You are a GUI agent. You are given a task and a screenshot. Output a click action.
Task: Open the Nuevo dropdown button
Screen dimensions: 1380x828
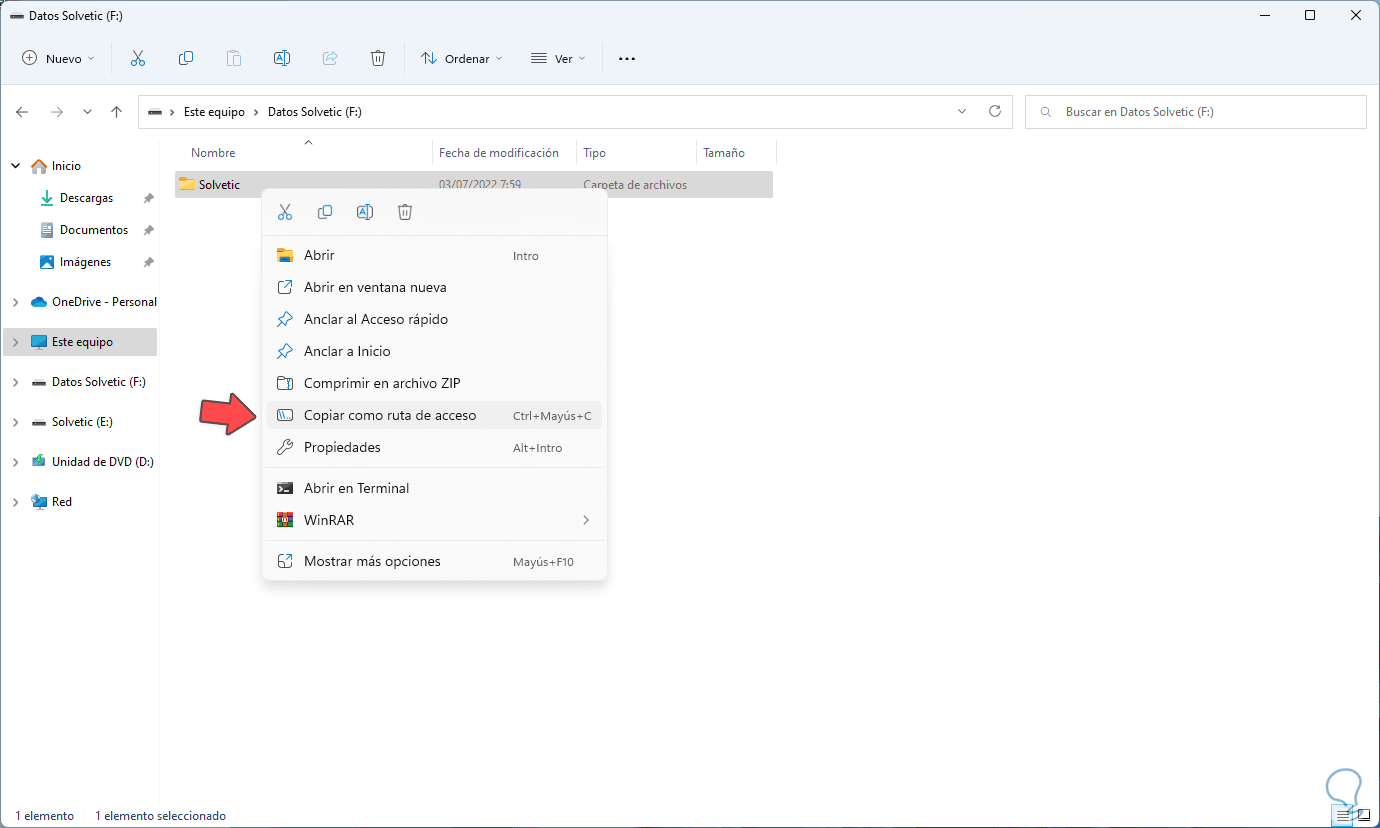(58, 59)
